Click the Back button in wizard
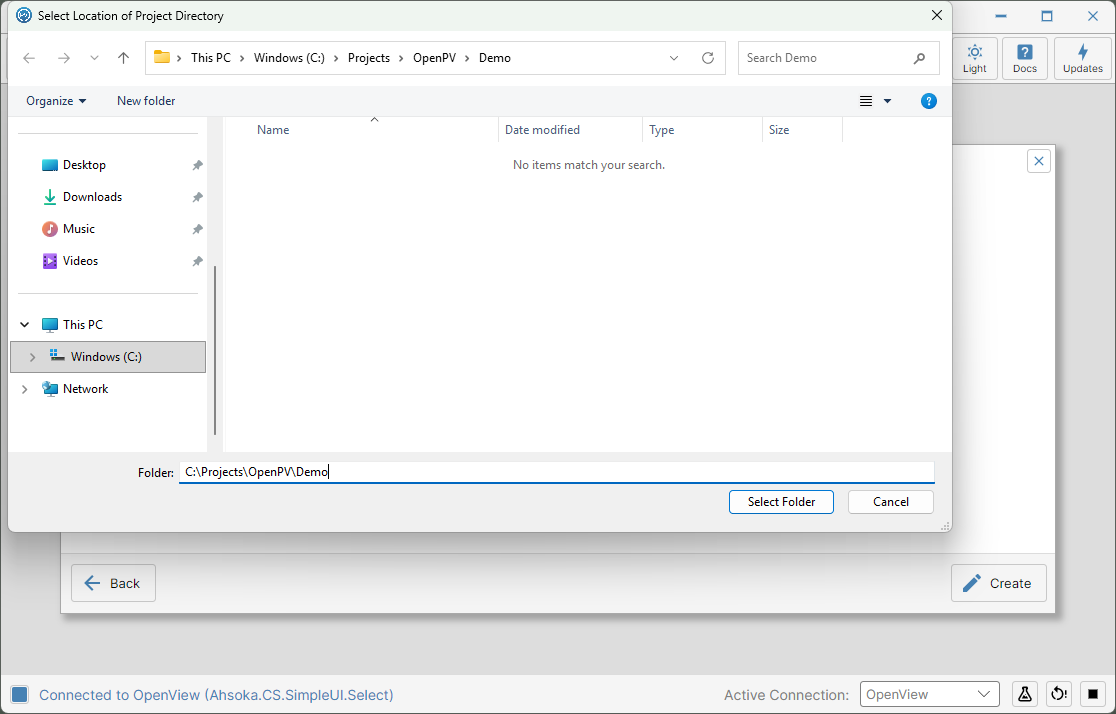1116x714 pixels. (x=113, y=583)
